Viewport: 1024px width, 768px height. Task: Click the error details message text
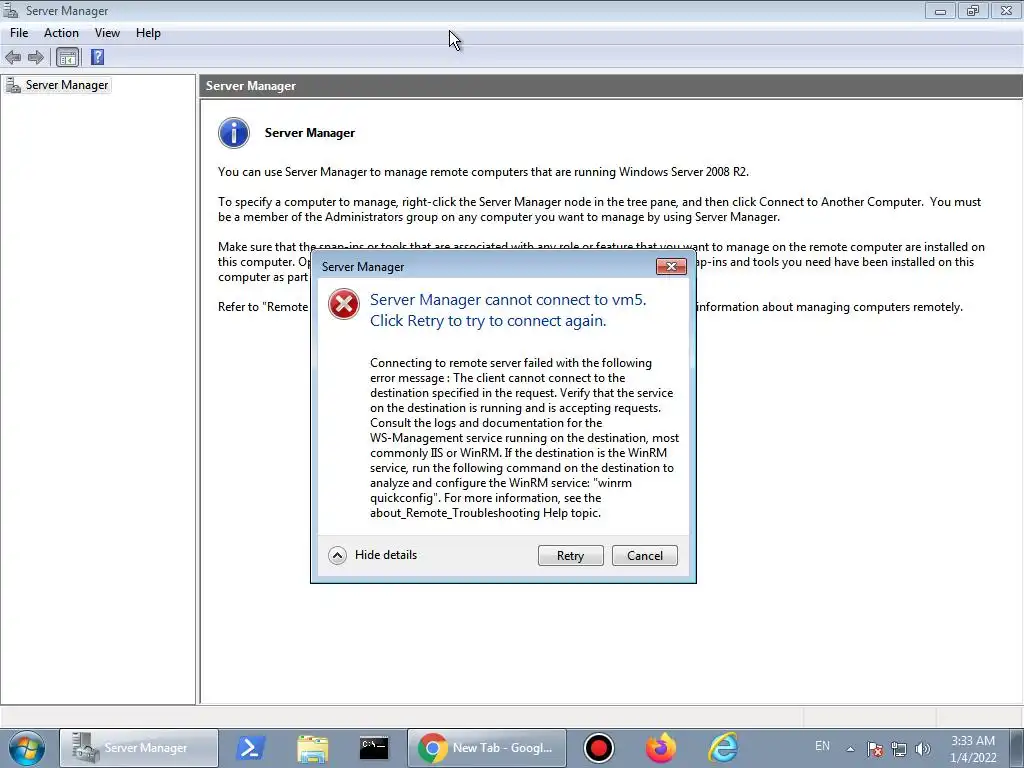(x=524, y=438)
